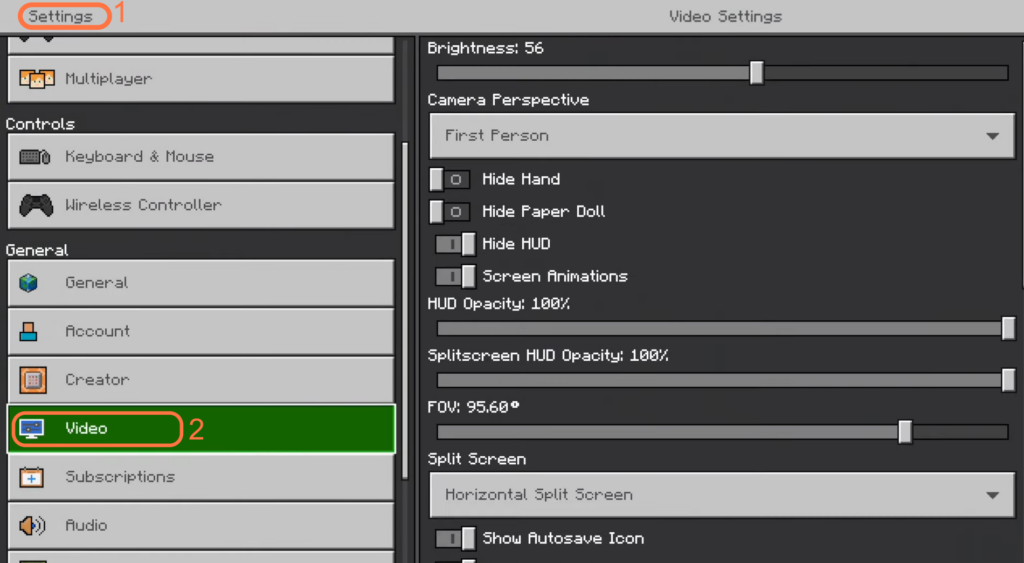
Task: Toggle the Hide Paper Doll switch
Action: point(449,212)
